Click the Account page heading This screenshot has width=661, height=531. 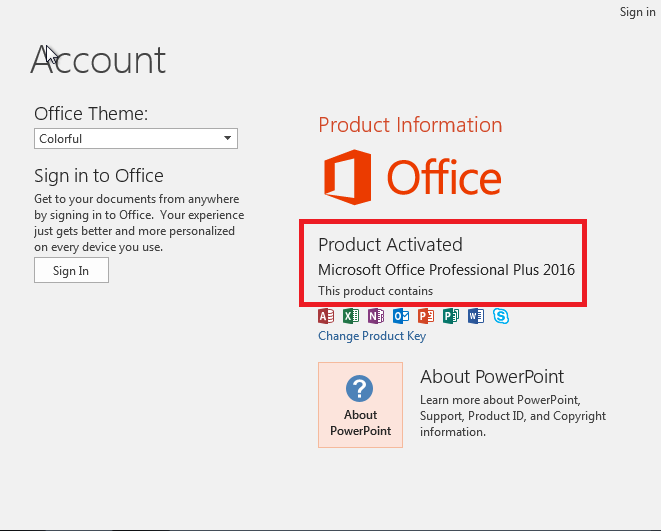(98, 61)
